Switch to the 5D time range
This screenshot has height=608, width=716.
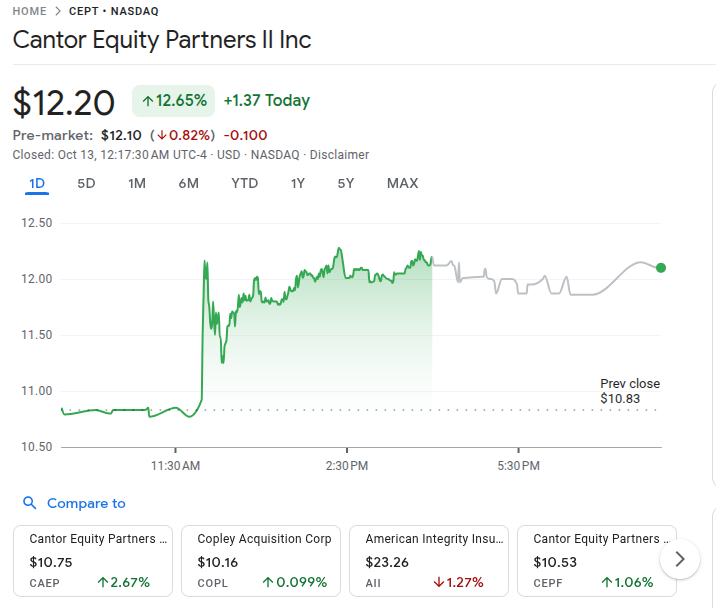coord(87,183)
